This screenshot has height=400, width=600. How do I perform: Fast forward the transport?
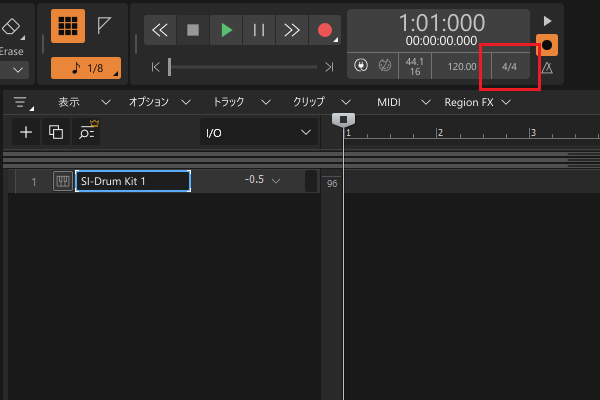(291, 30)
